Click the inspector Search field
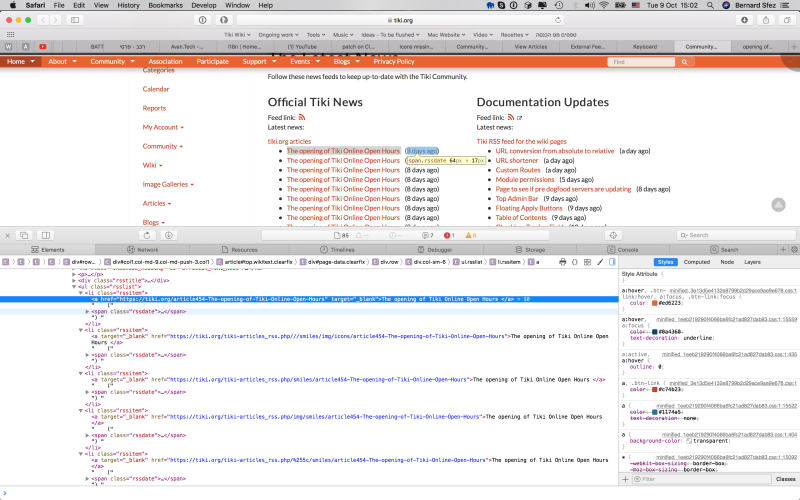This screenshot has height=500, width=800. pyautogui.click(x=735, y=235)
